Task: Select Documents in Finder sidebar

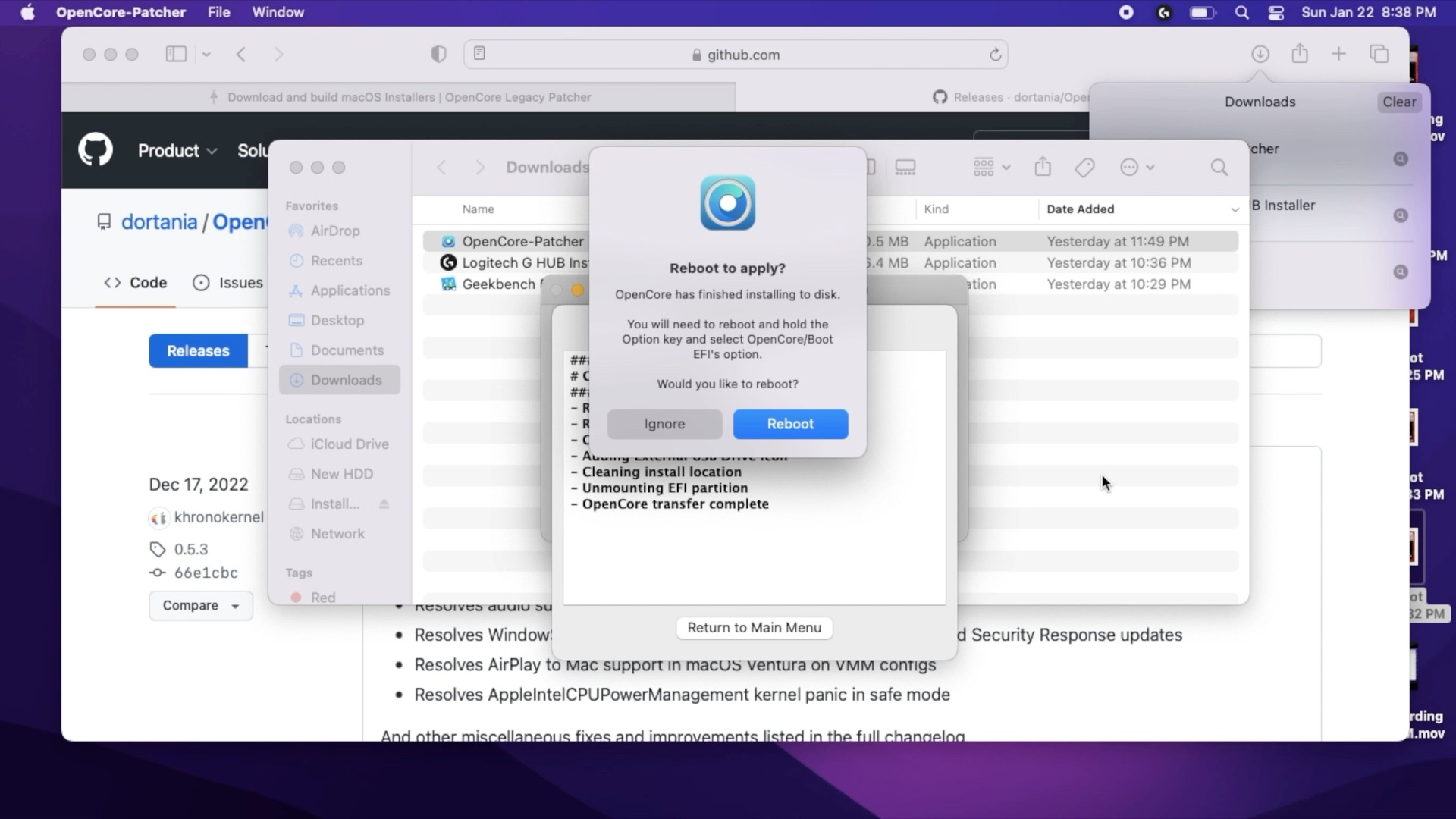Action: [x=339, y=350]
